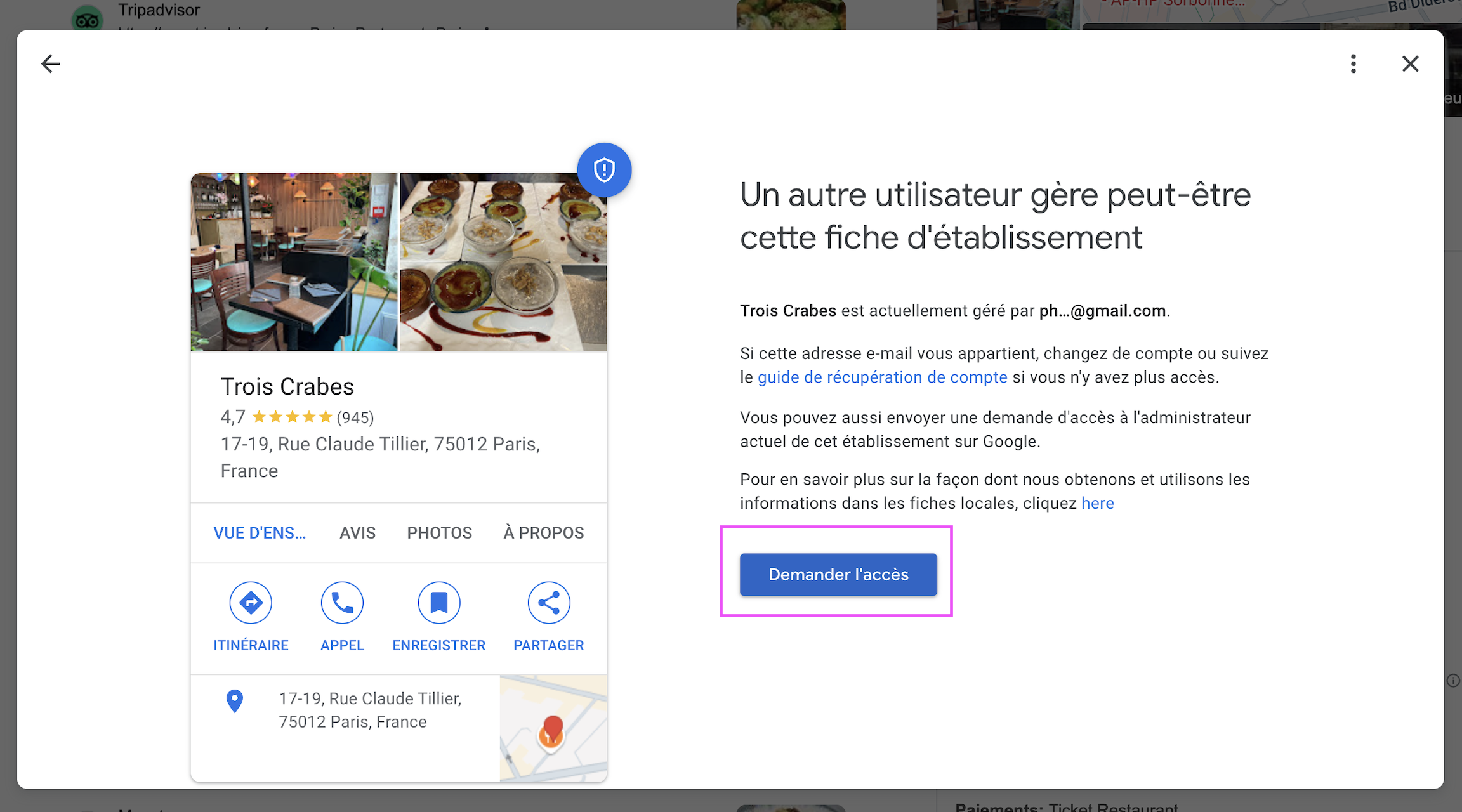The height and width of the screenshot is (812, 1462).
Task: Click the Demander l'accès button
Action: [838, 575]
